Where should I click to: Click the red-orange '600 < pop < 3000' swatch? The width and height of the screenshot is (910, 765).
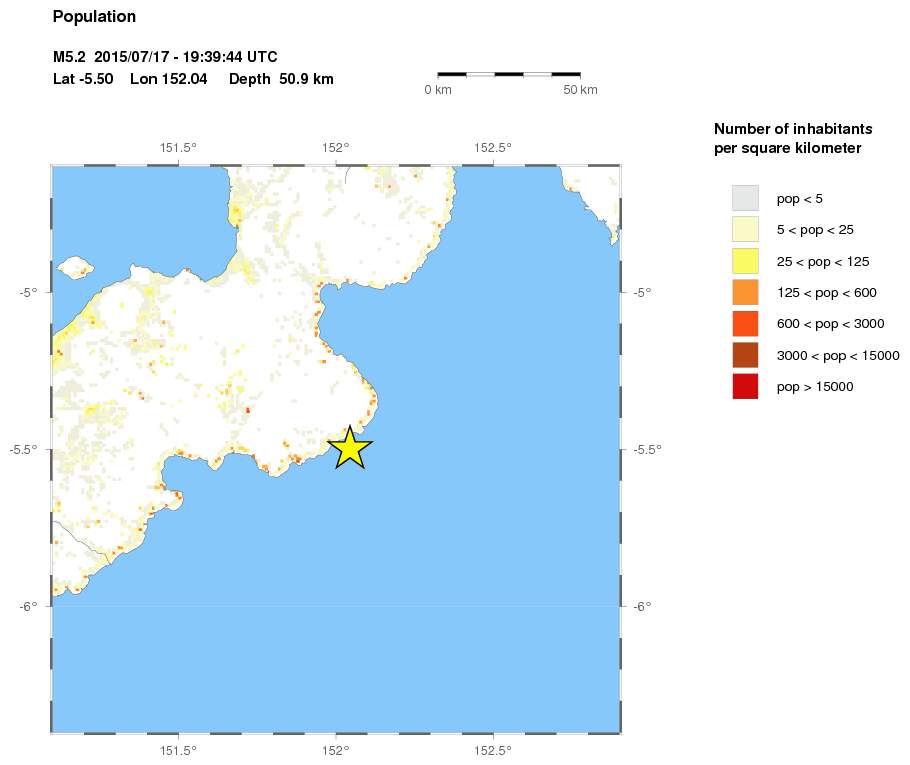745,323
